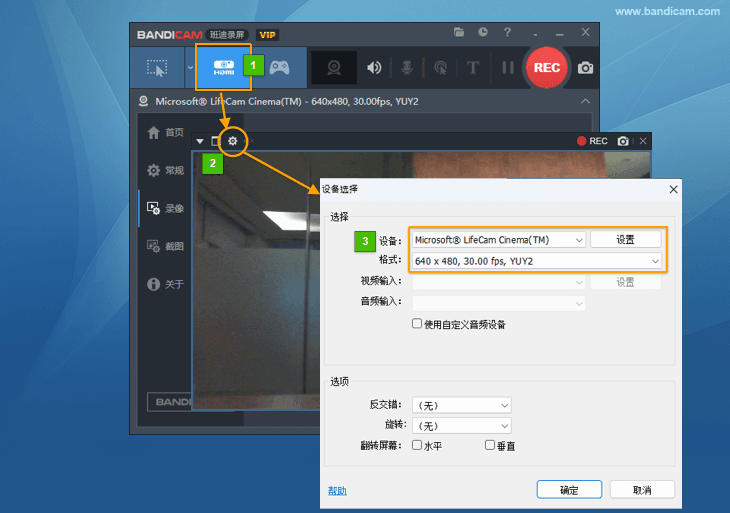Viewport: 730px width, 513px height.
Task: Open the output folder icon
Action: pyautogui.click(x=459, y=32)
